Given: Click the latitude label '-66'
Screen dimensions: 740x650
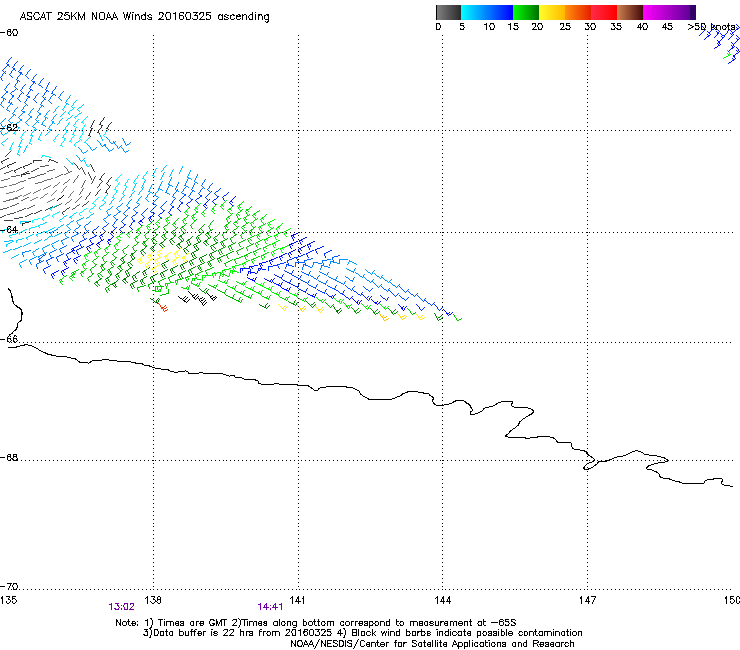Looking at the screenshot, I should tap(9, 339).
